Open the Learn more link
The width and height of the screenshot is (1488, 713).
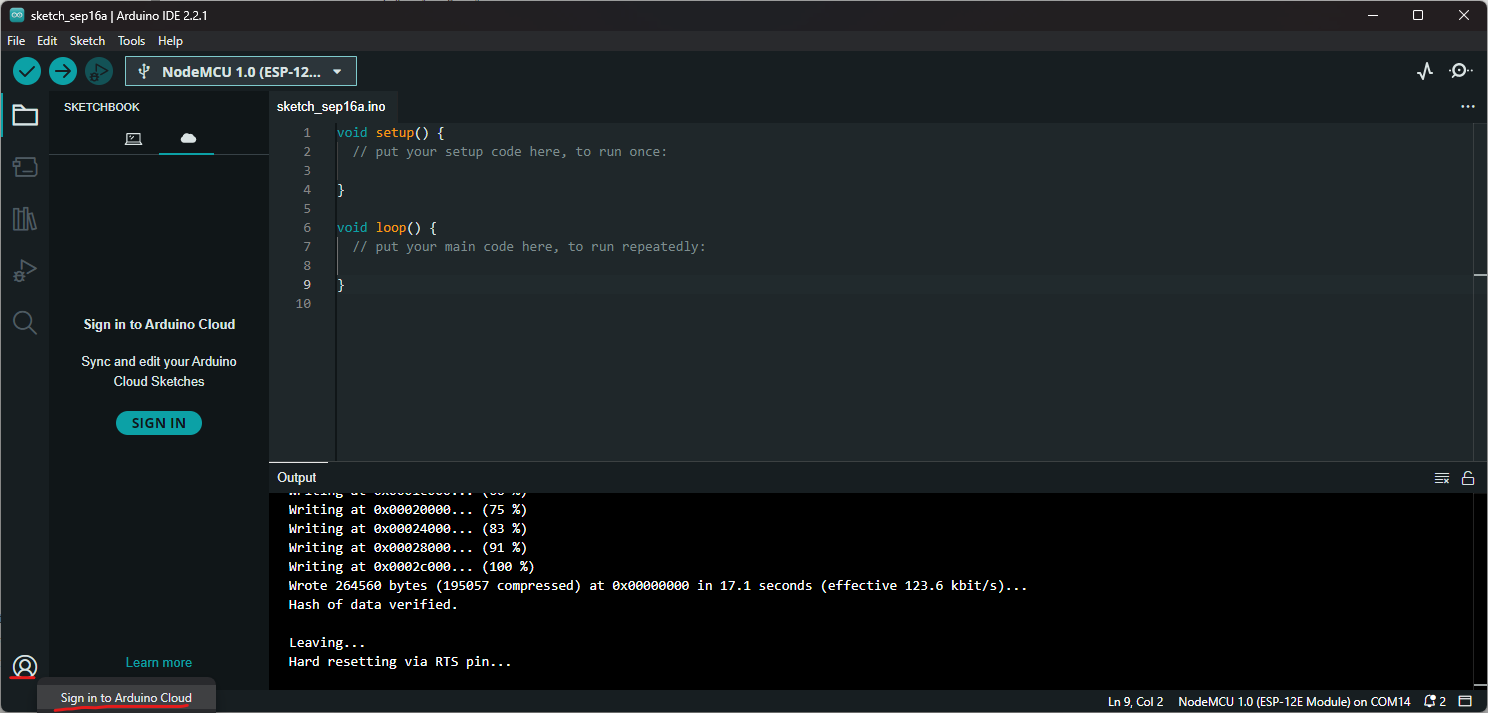tap(159, 662)
